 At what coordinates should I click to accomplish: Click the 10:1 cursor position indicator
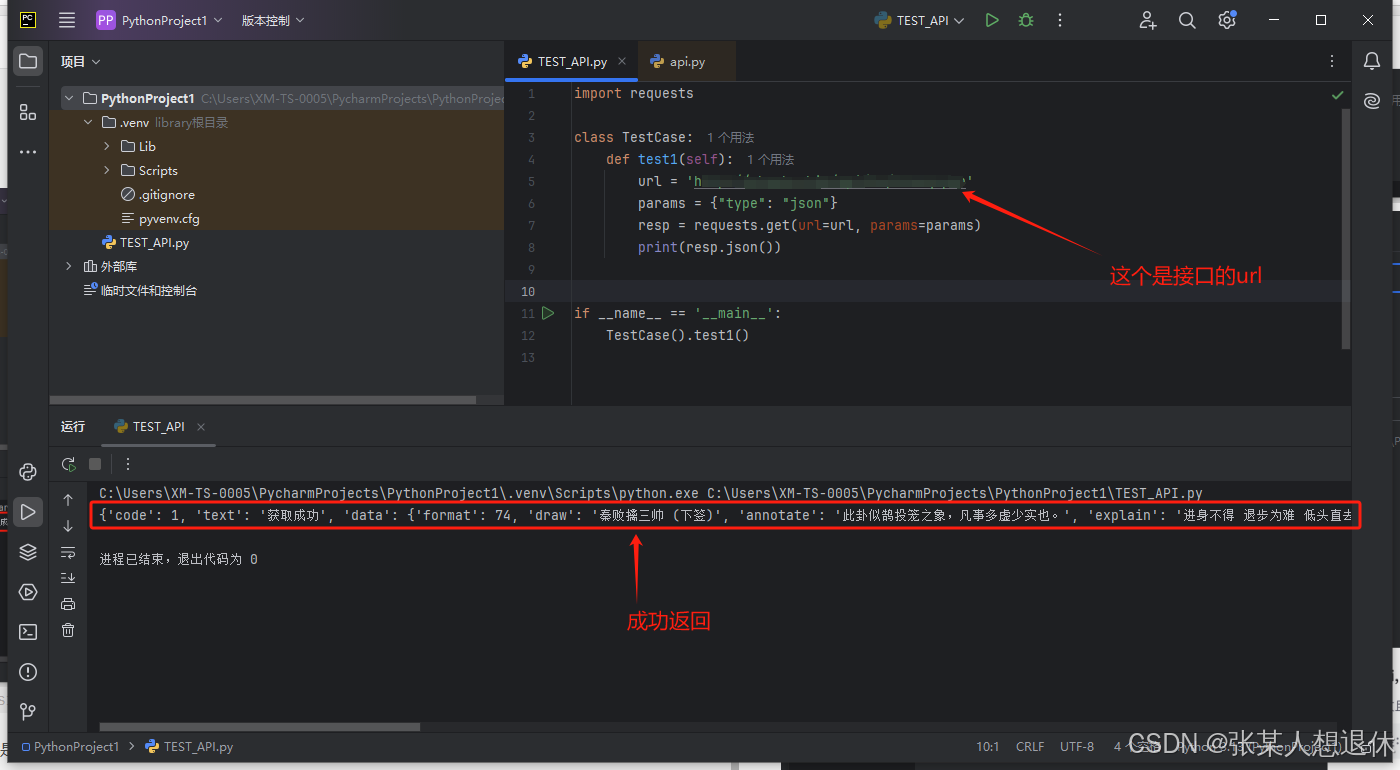pyautogui.click(x=988, y=746)
